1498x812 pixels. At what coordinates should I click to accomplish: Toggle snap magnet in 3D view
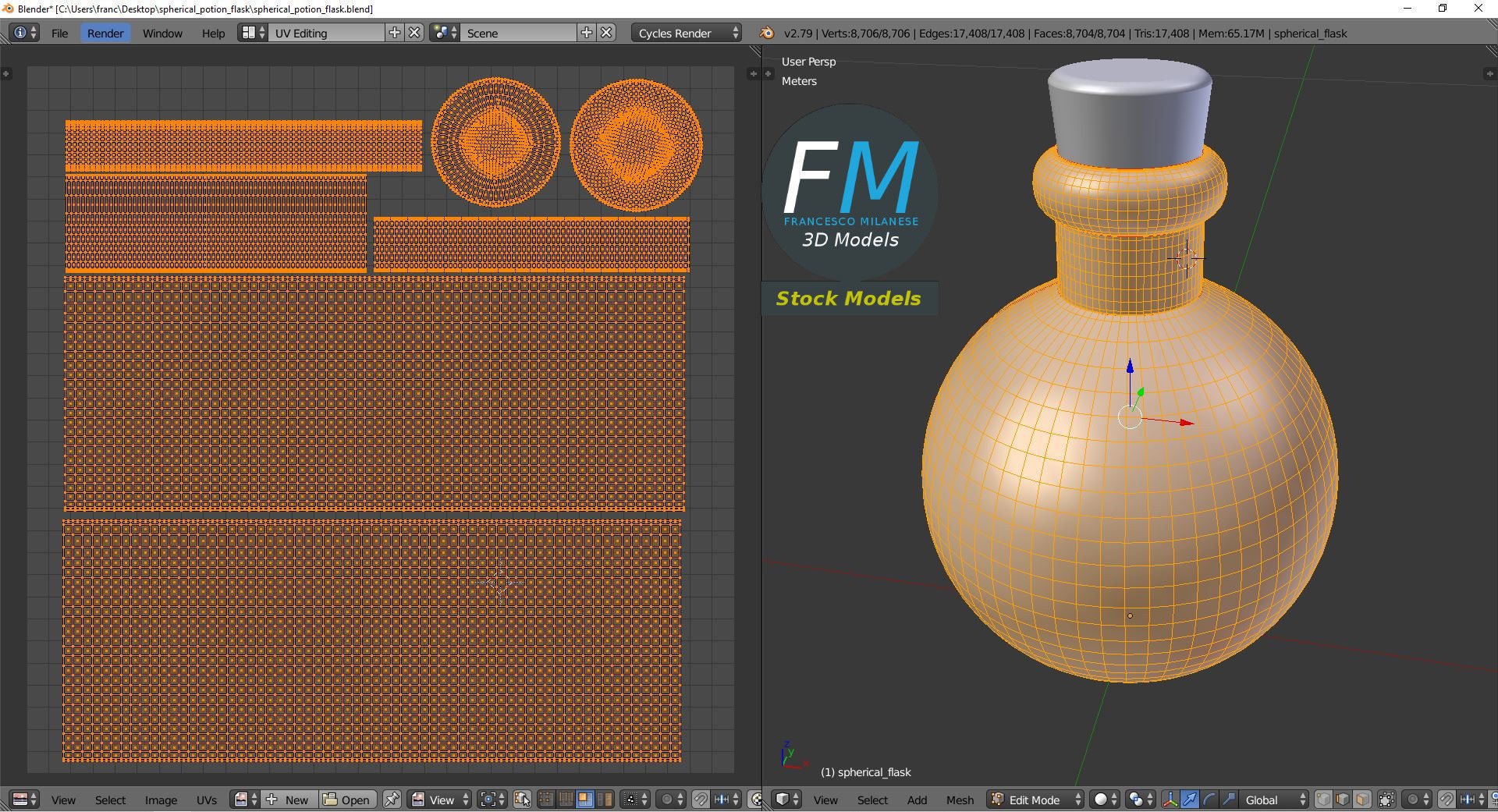[1446, 800]
